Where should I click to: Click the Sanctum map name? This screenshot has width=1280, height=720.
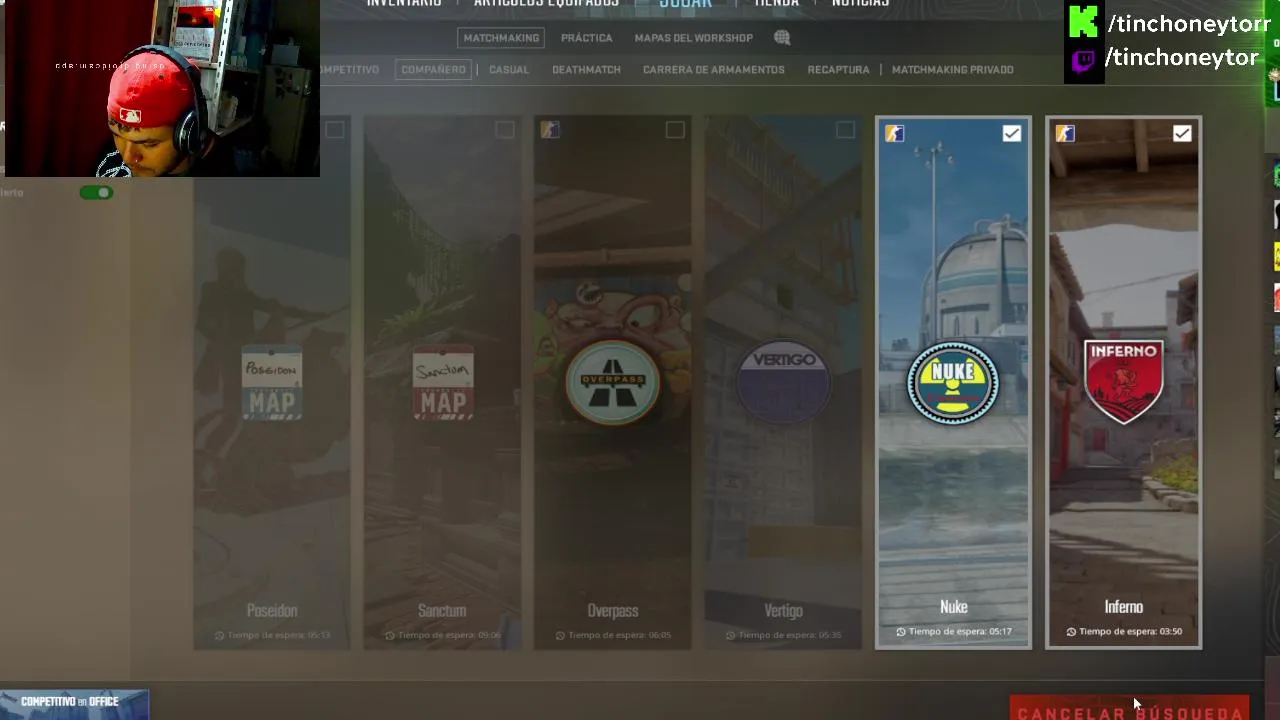point(442,610)
